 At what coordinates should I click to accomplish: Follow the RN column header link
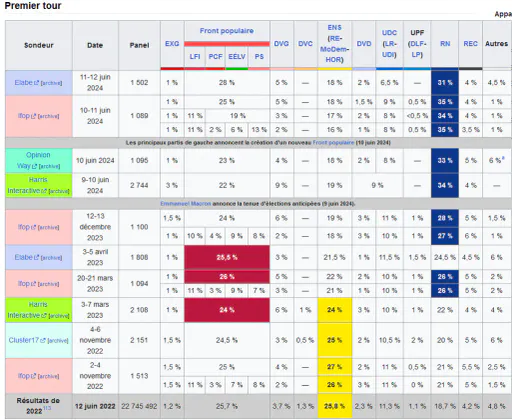(445, 44)
